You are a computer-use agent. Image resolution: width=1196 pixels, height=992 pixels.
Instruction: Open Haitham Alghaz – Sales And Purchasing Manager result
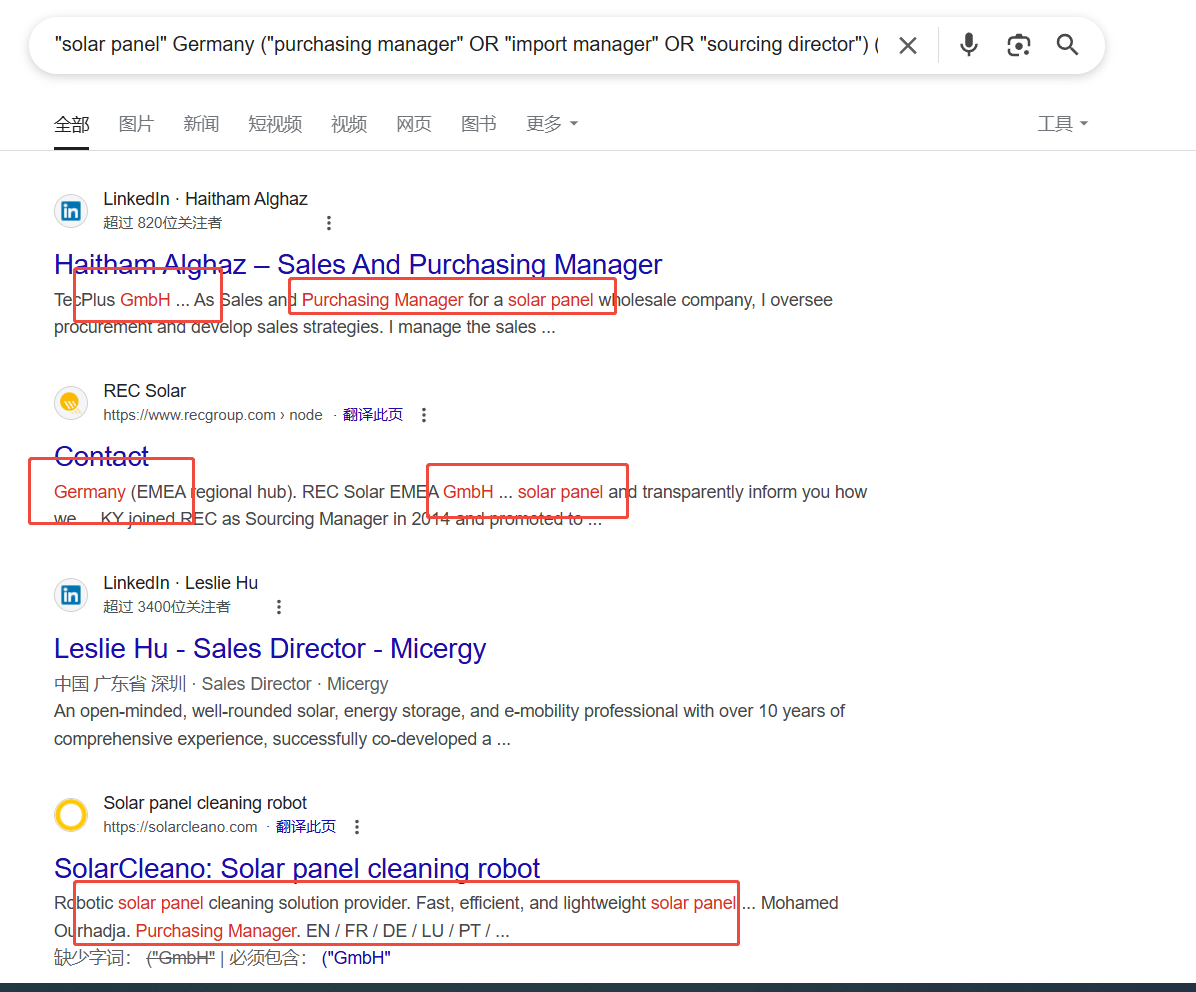358,264
